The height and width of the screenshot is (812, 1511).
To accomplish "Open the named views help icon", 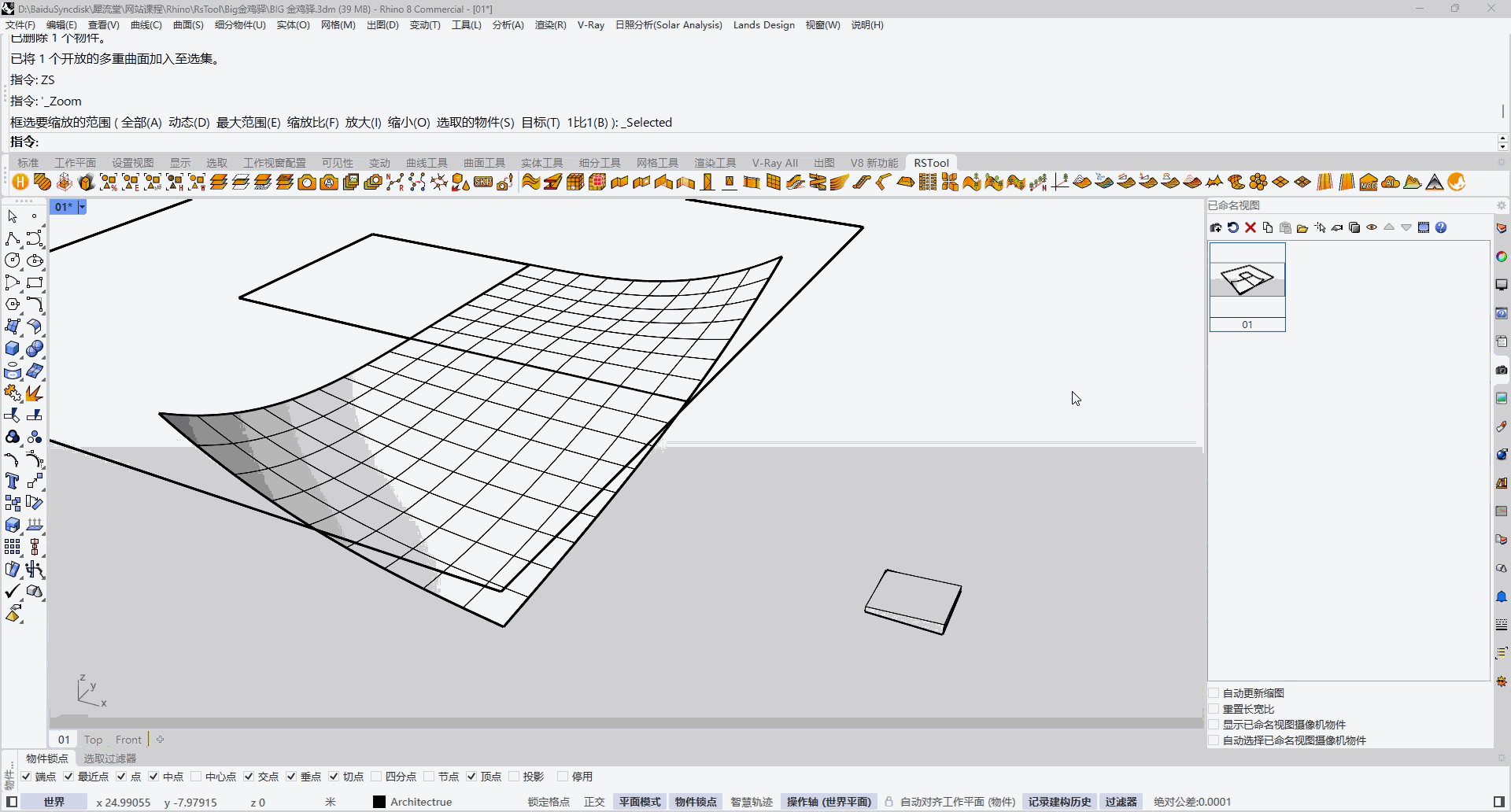I will 1441,228.
